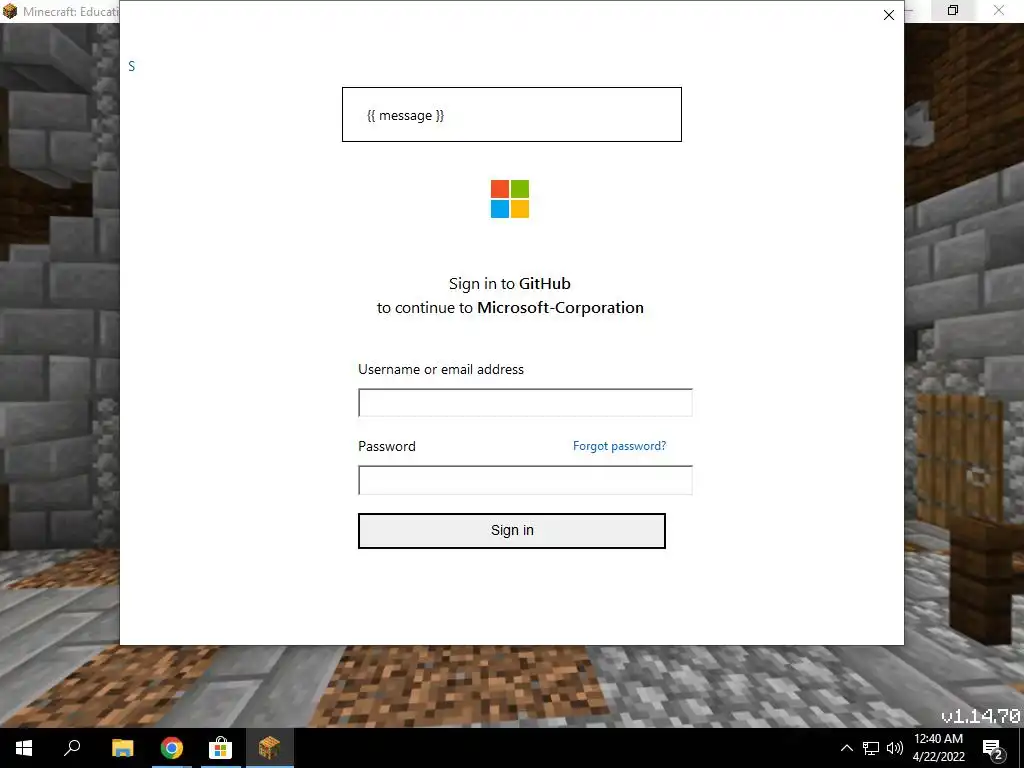Click the blue S link at top left
Image resolution: width=1024 pixels, height=768 pixels.
tap(131, 66)
